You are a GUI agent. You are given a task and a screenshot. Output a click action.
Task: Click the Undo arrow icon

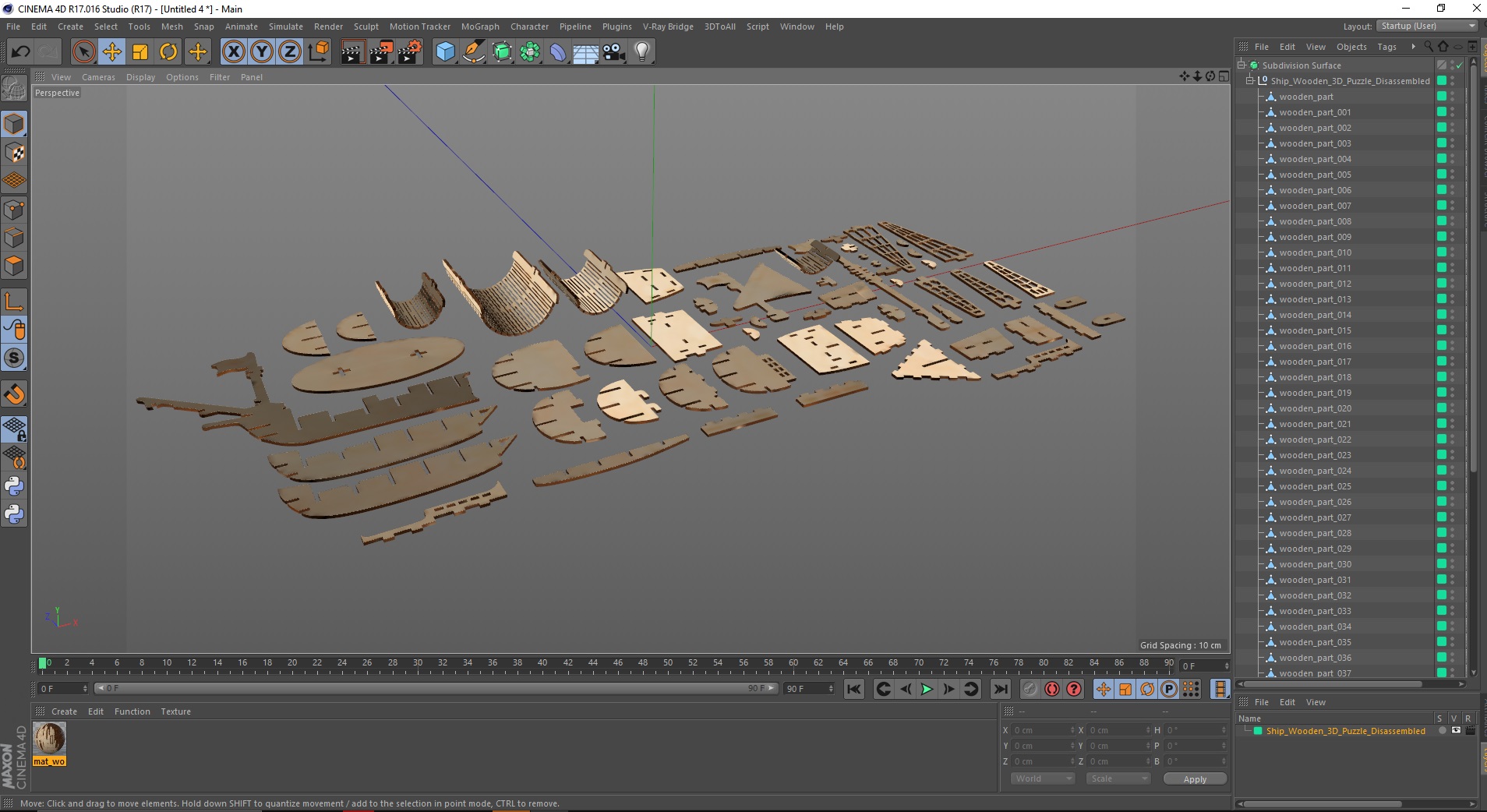pos(20,52)
